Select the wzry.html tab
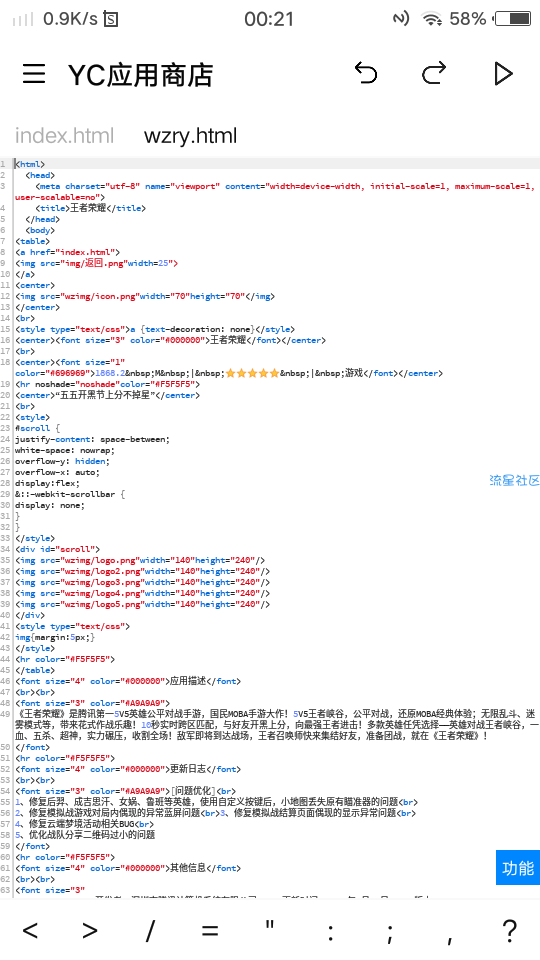Image resolution: width=540 pixels, height=960 pixels. (190, 135)
